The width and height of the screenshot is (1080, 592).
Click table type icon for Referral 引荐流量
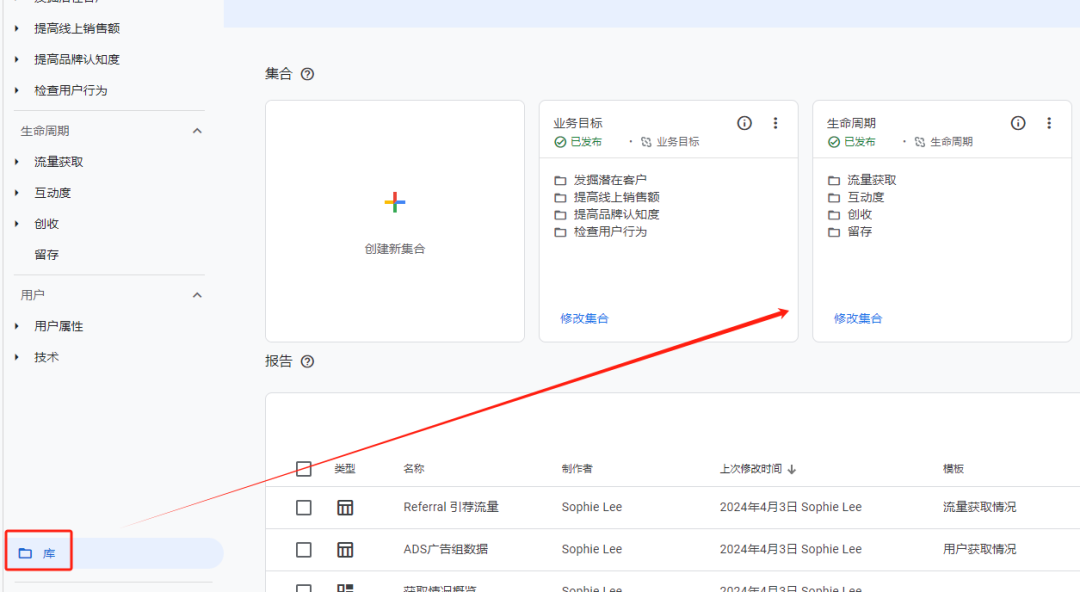point(345,508)
